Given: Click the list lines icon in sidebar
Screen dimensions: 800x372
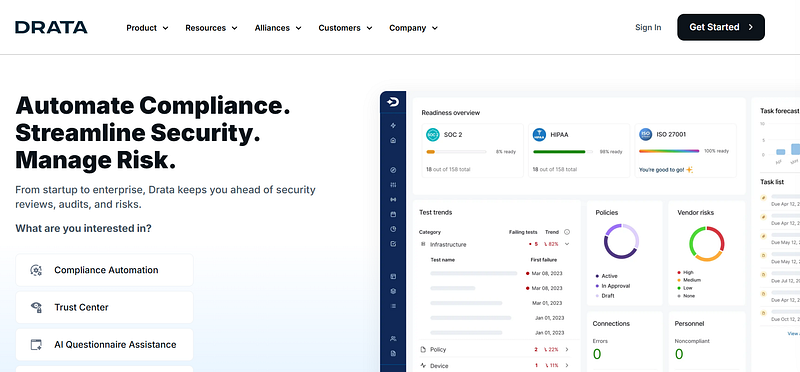Looking at the screenshot, I should click(x=393, y=306).
